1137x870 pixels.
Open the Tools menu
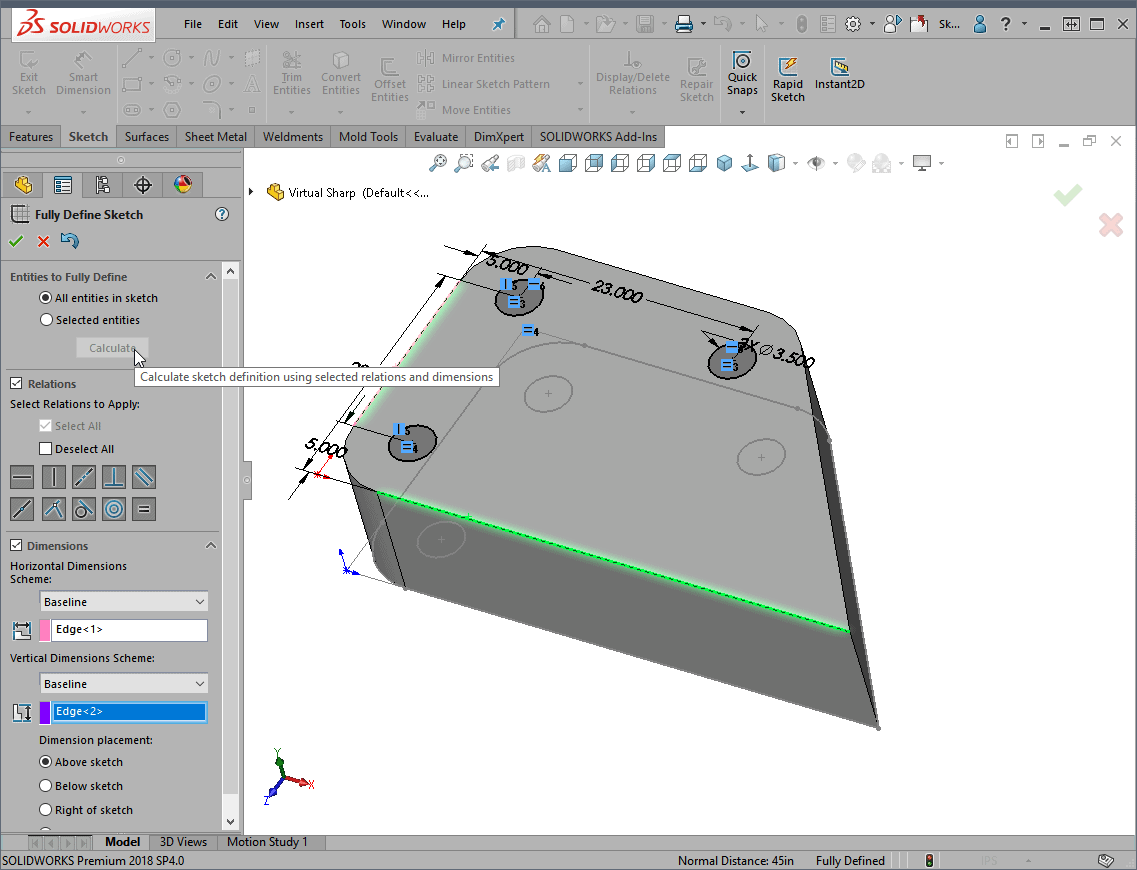352,24
